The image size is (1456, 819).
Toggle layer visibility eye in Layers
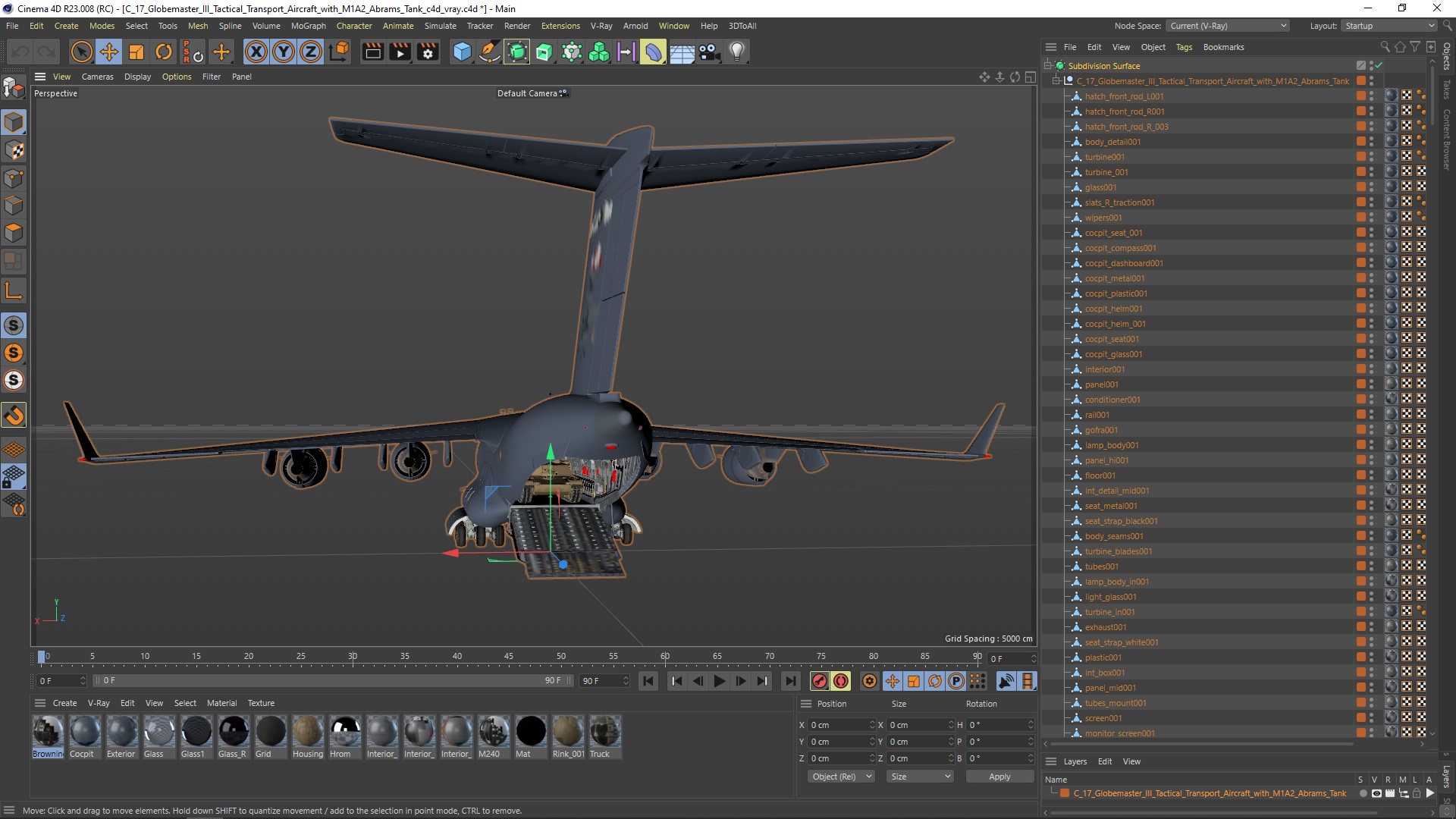point(1376,793)
